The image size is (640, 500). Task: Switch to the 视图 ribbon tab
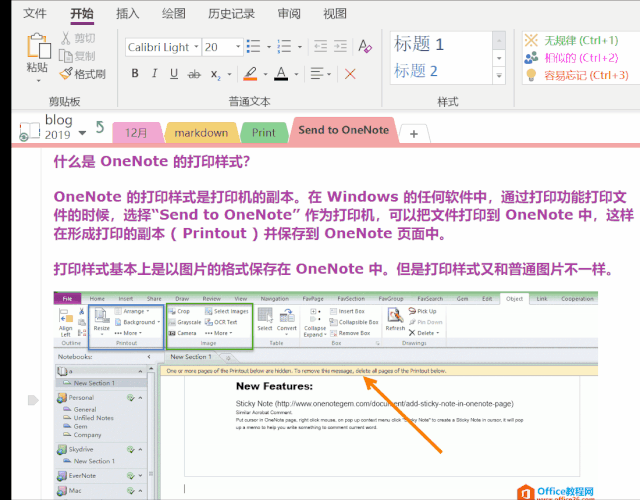pos(335,13)
